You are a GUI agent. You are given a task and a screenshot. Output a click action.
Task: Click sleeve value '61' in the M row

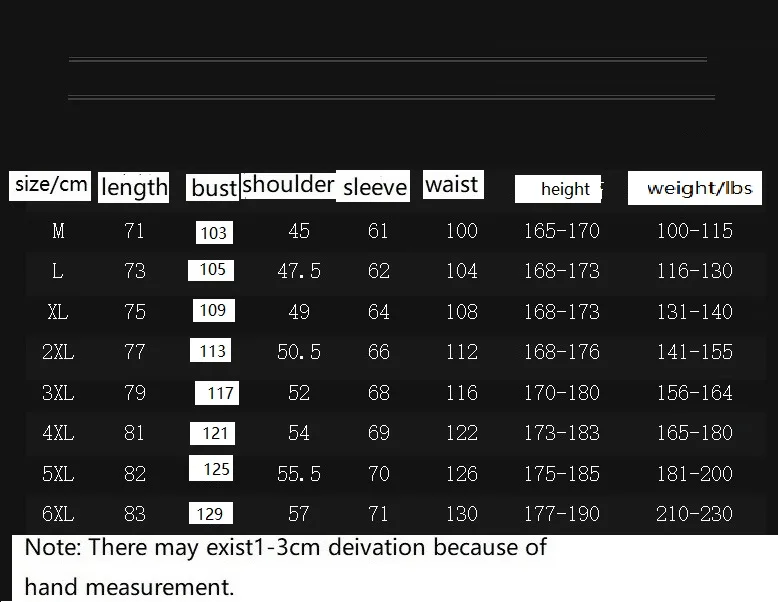pos(378,231)
